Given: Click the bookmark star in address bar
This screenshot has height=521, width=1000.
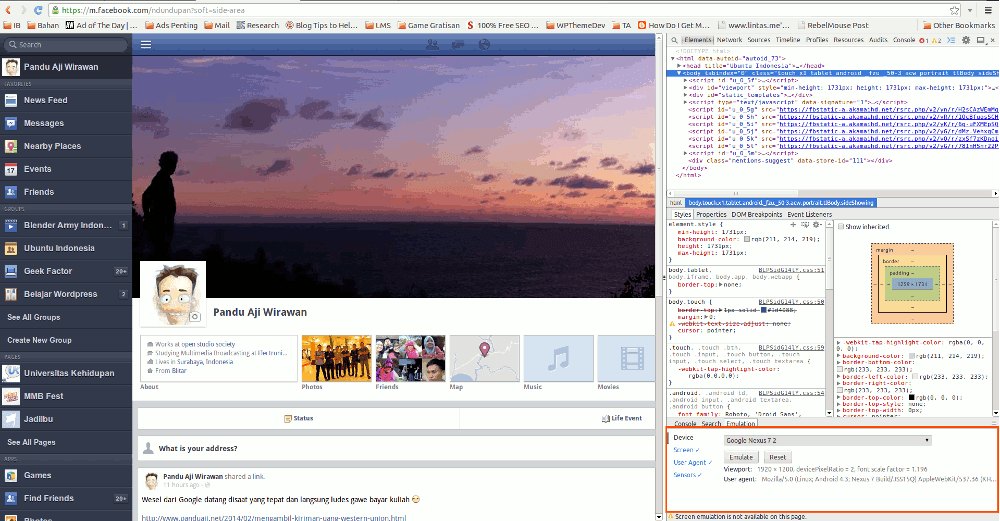Looking at the screenshot, I should (x=954, y=10).
